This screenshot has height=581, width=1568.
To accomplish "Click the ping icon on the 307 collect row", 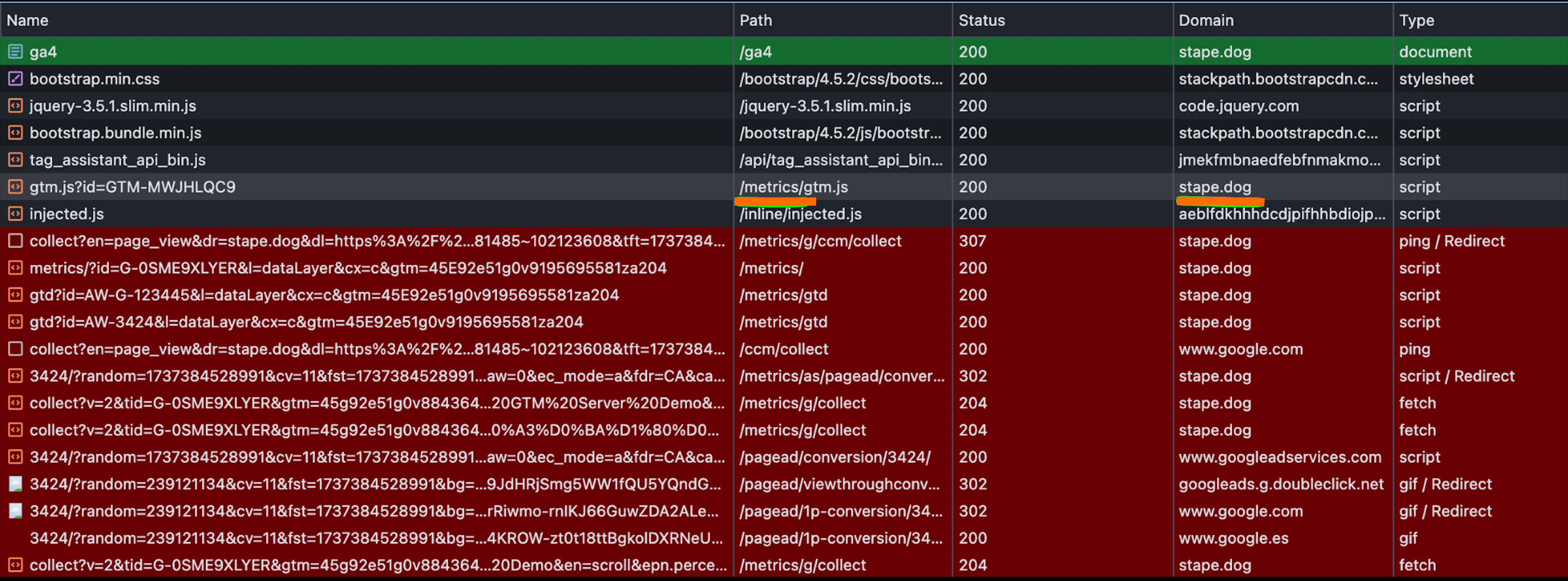I will tap(15, 241).
